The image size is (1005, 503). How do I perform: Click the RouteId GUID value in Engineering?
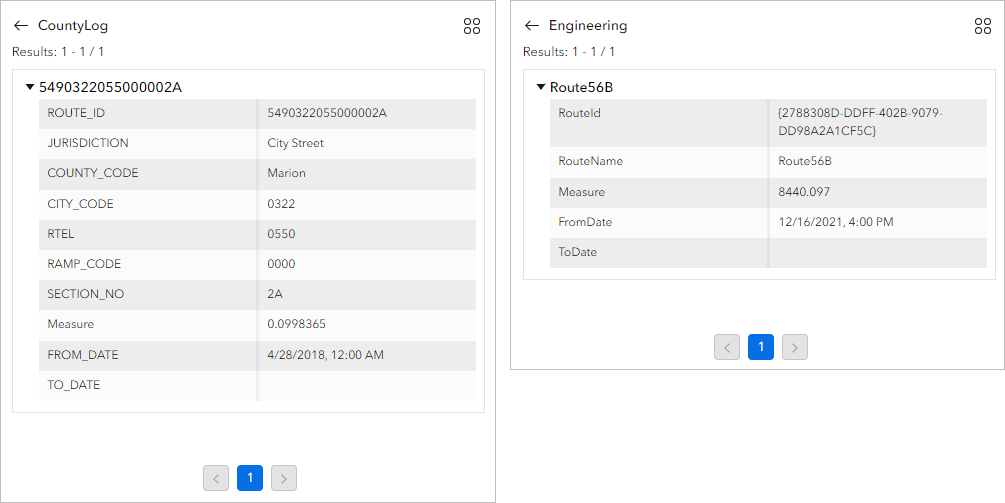(x=860, y=122)
